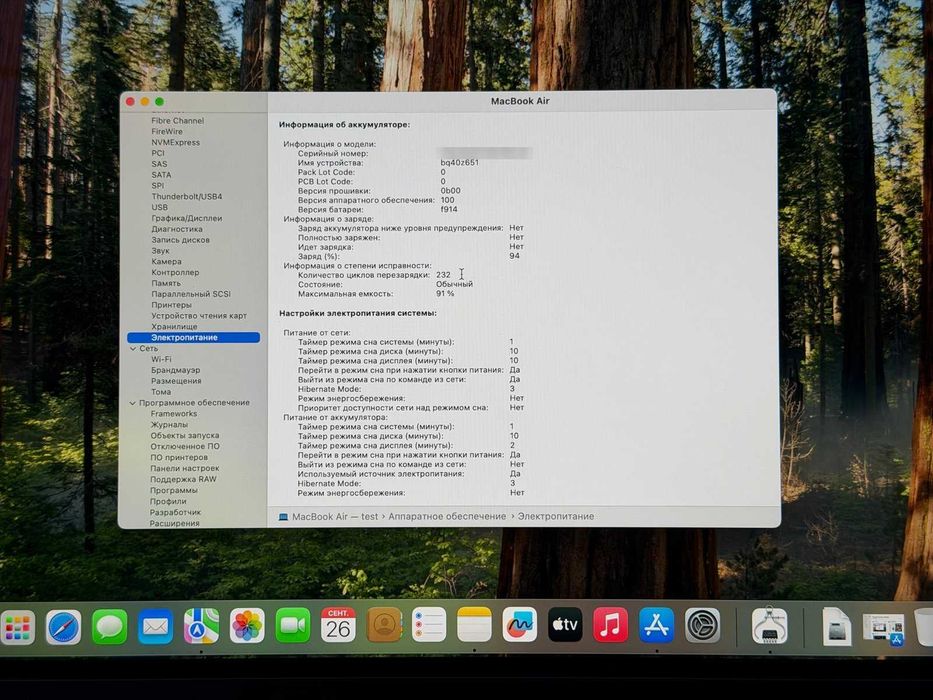This screenshot has width=933, height=700.
Task: Select SPI in the sidebar
Action: coord(157,186)
